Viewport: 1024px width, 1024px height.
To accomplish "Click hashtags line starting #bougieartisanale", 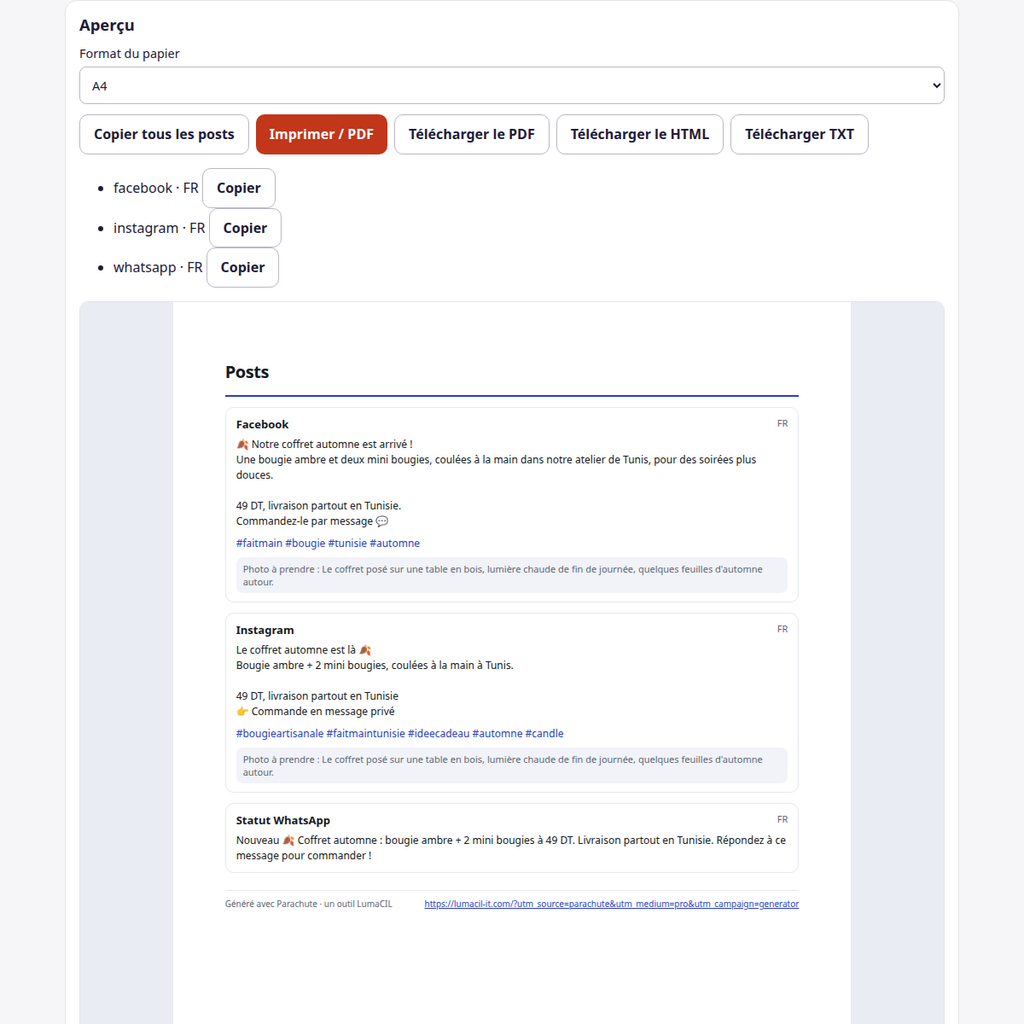I will tap(400, 733).
